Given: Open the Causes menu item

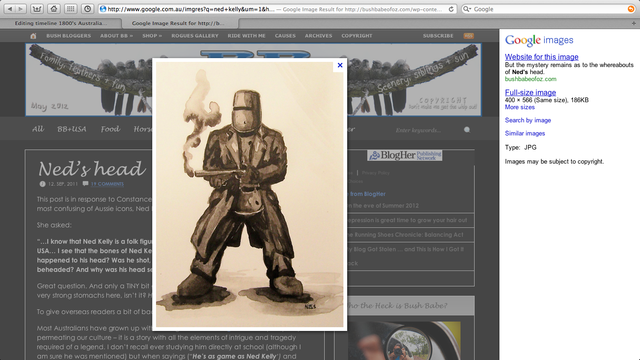Looking at the screenshot, I should (285, 36).
